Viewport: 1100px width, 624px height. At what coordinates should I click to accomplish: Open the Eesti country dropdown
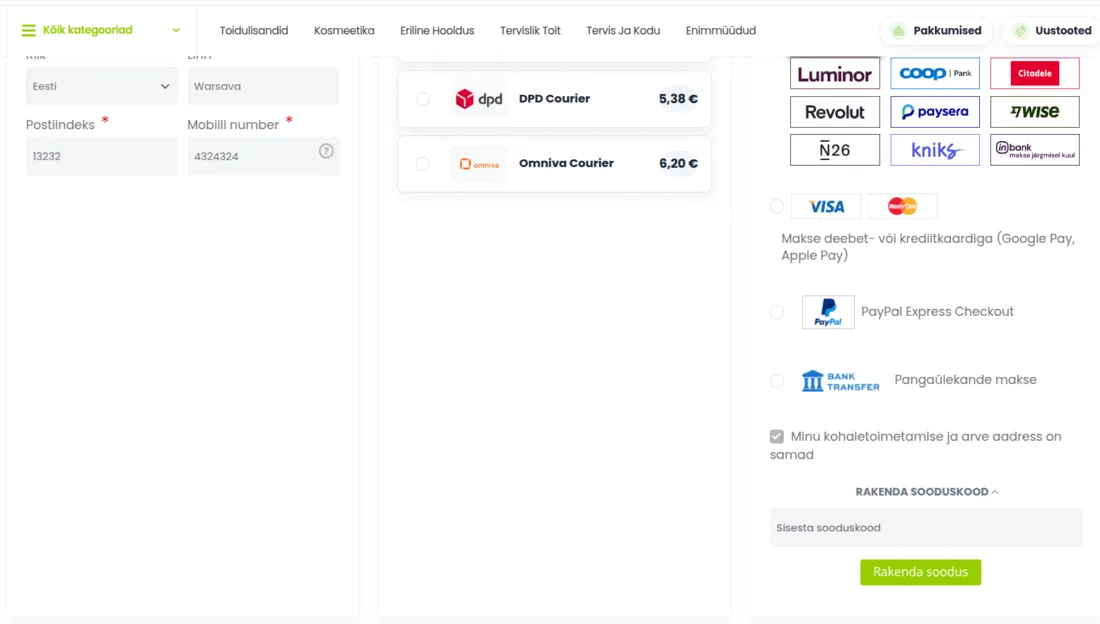[102, 86]
